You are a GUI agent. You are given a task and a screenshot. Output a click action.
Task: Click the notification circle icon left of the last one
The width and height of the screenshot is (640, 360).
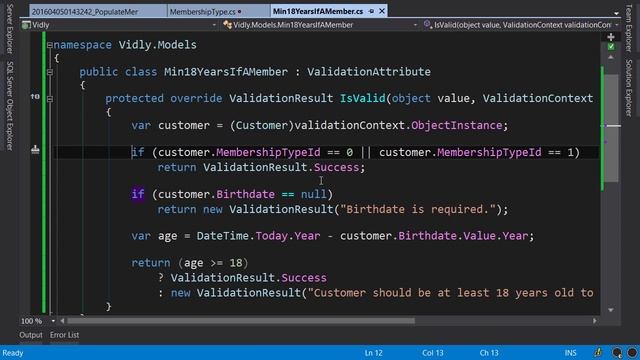pyautogui.click(x=617, y=352)
